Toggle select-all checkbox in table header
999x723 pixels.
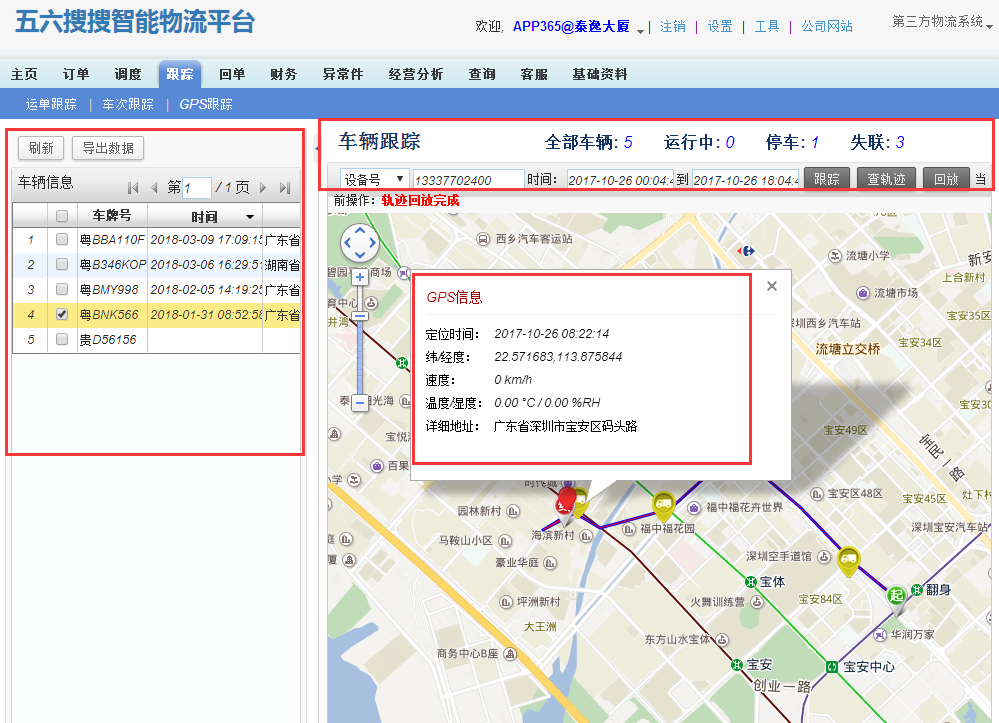(x=62, y=216)
